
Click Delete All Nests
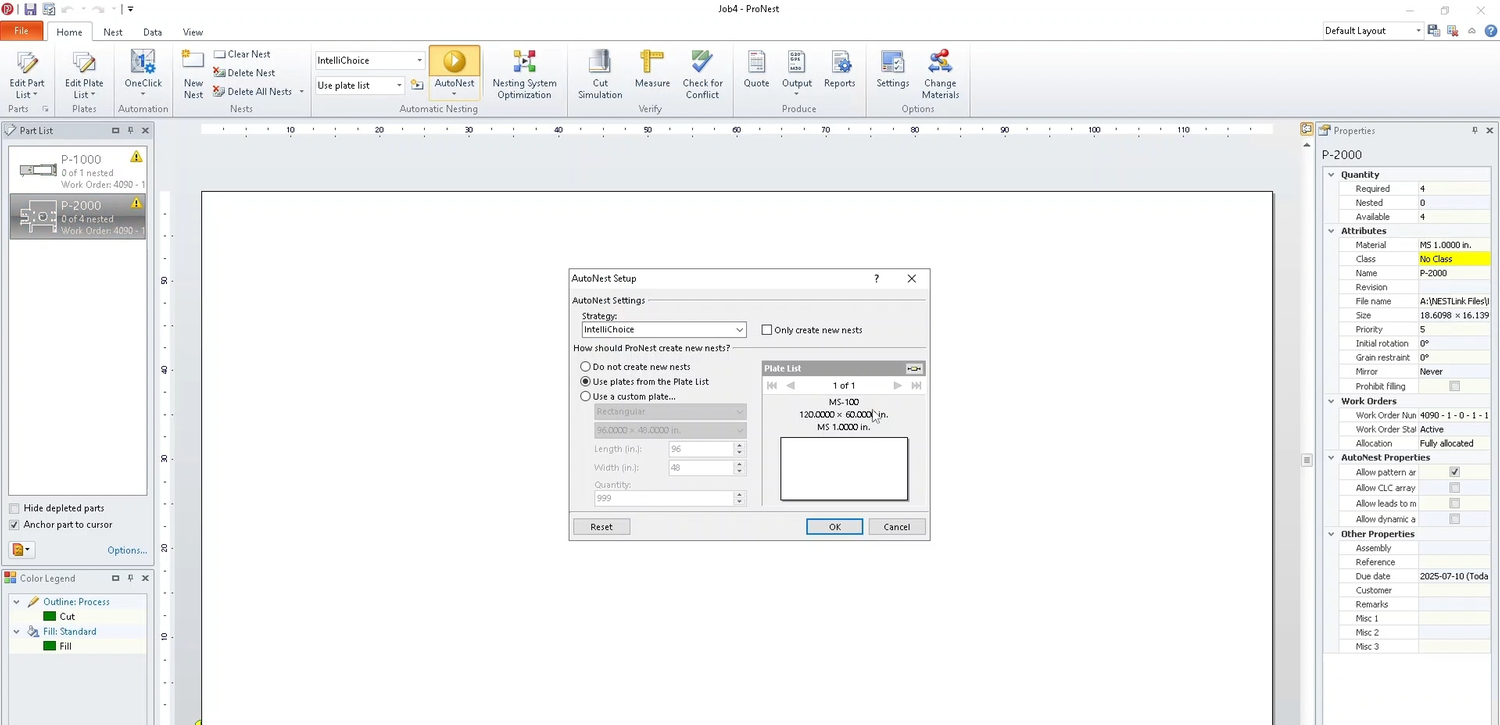pos(252,91)
